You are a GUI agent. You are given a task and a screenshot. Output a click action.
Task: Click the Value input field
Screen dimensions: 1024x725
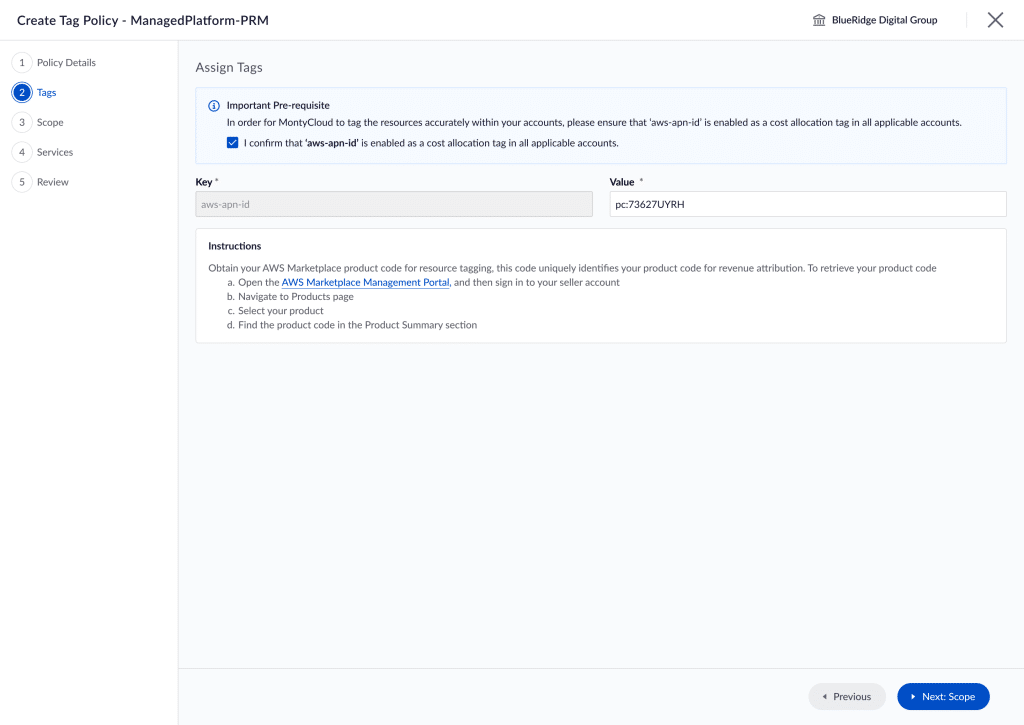pos(808,204)
